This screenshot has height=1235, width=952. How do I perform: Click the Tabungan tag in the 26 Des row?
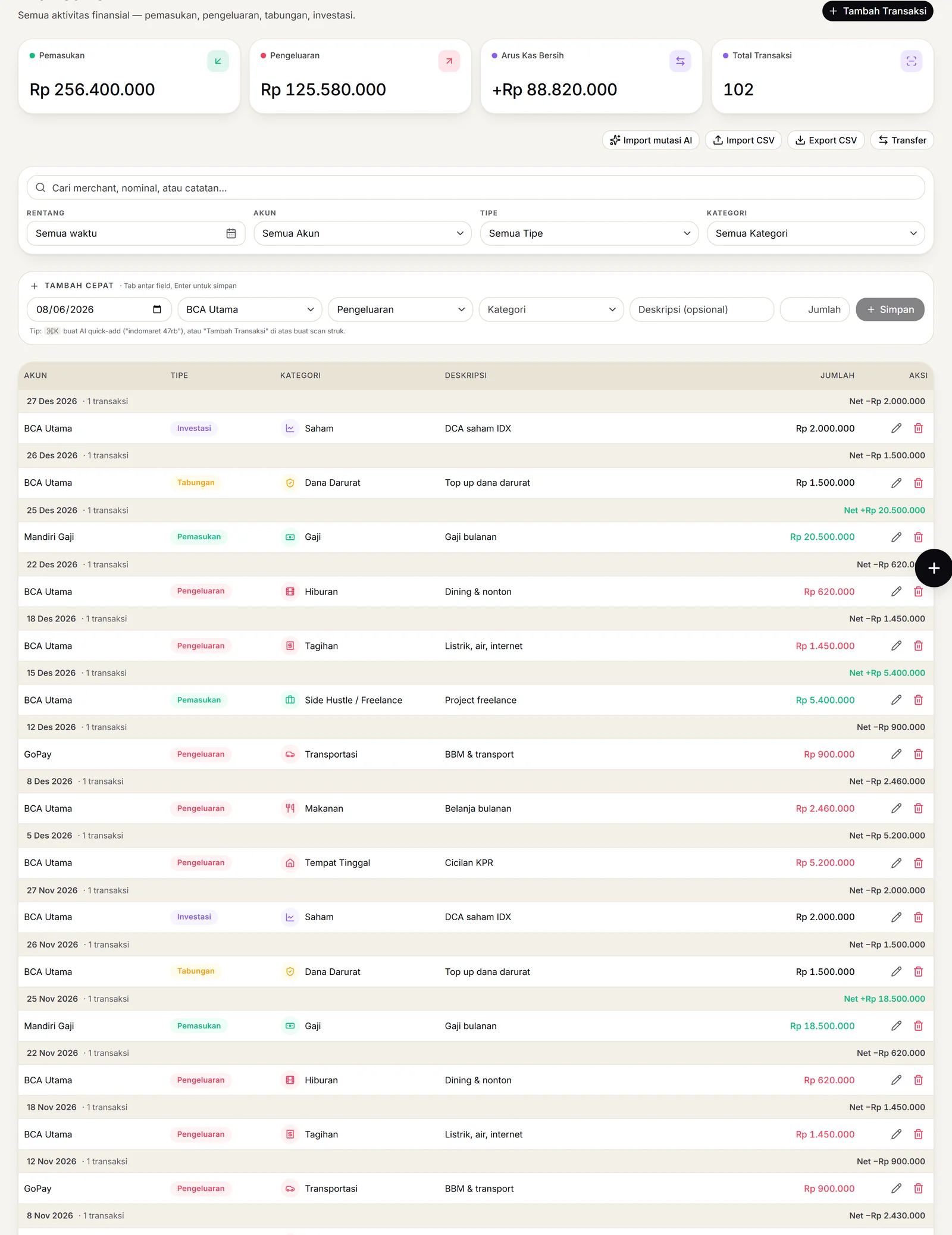click(196, 483)
